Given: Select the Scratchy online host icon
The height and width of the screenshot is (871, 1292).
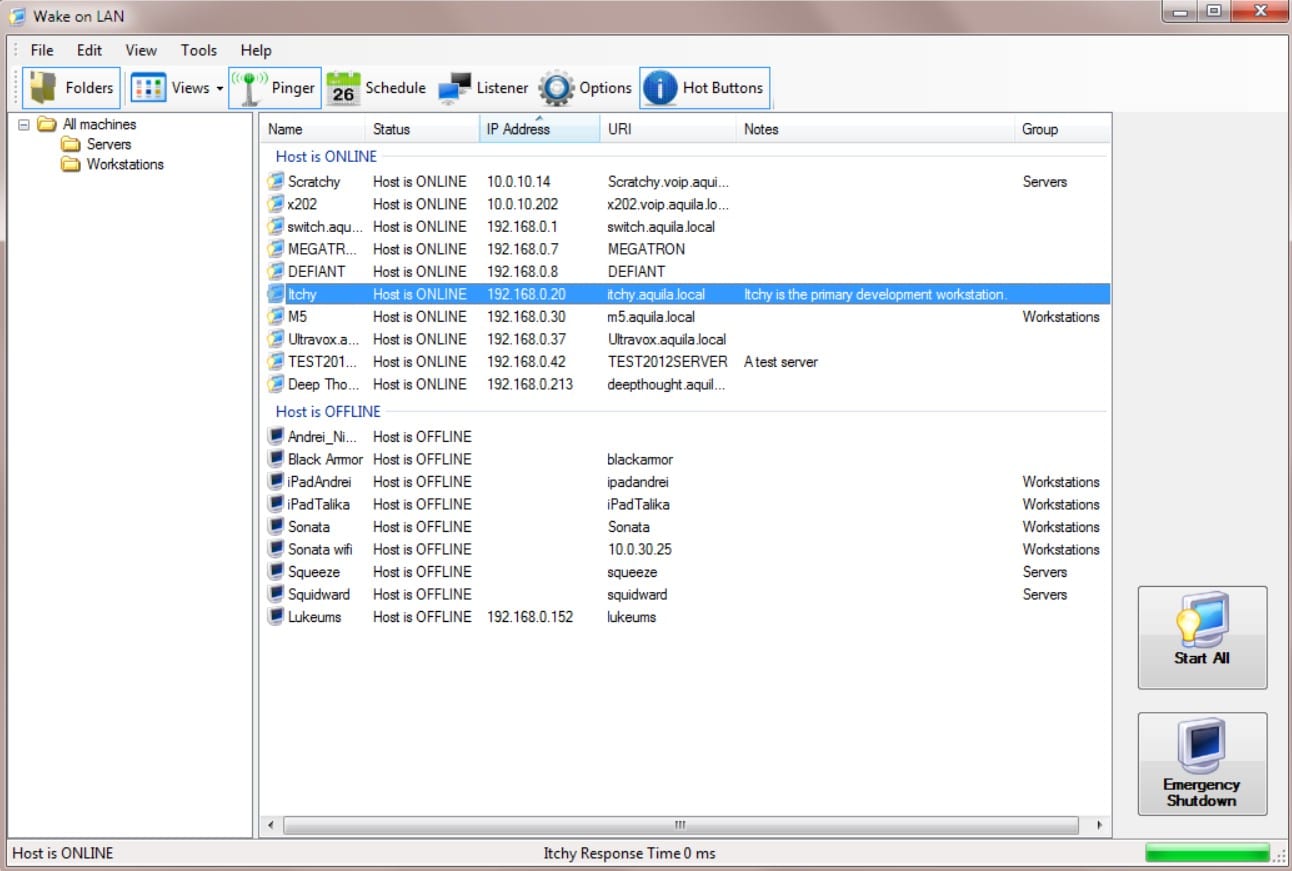Looking at the screenshot, I should click(x=276, y=182).
